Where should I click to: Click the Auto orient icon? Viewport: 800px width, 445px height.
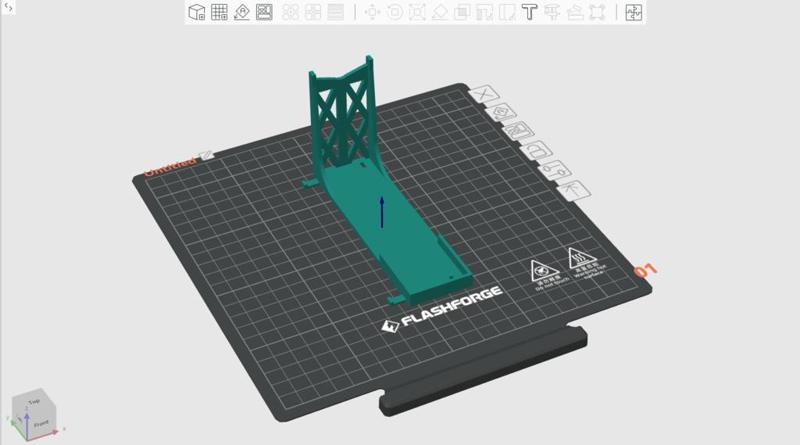click(x=242, y=12)
